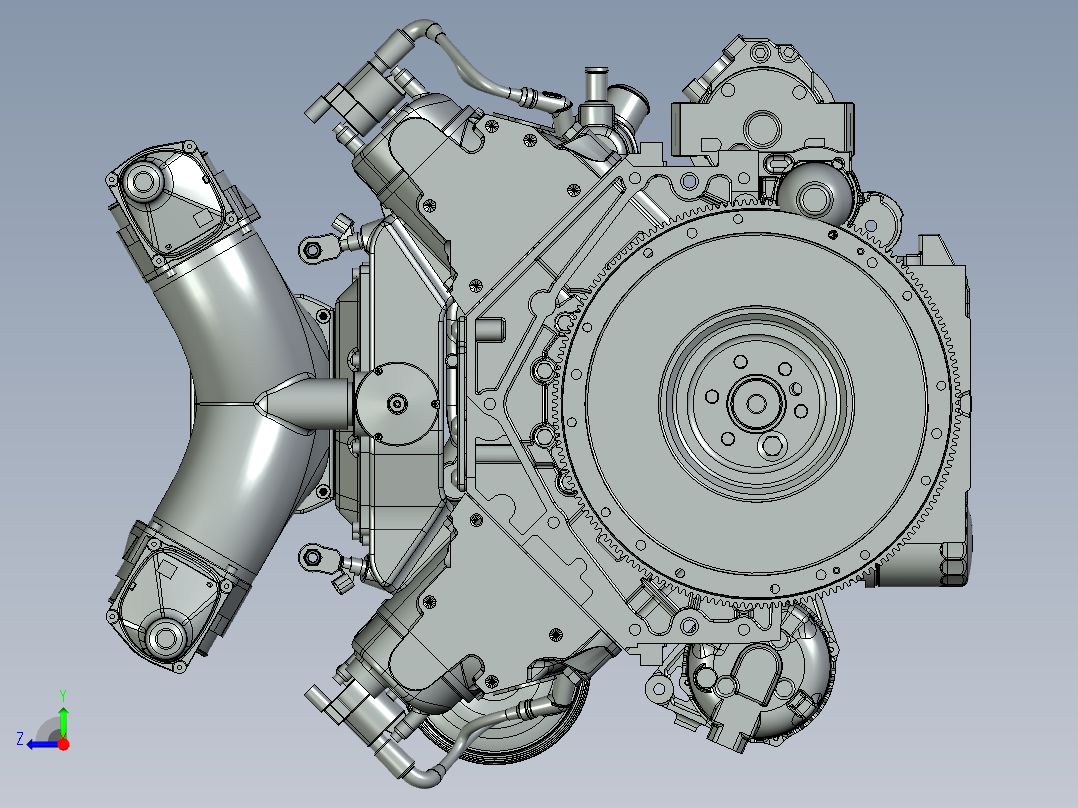
Task: Click the red X axis dot on the triad
Action: click(64, 745)
